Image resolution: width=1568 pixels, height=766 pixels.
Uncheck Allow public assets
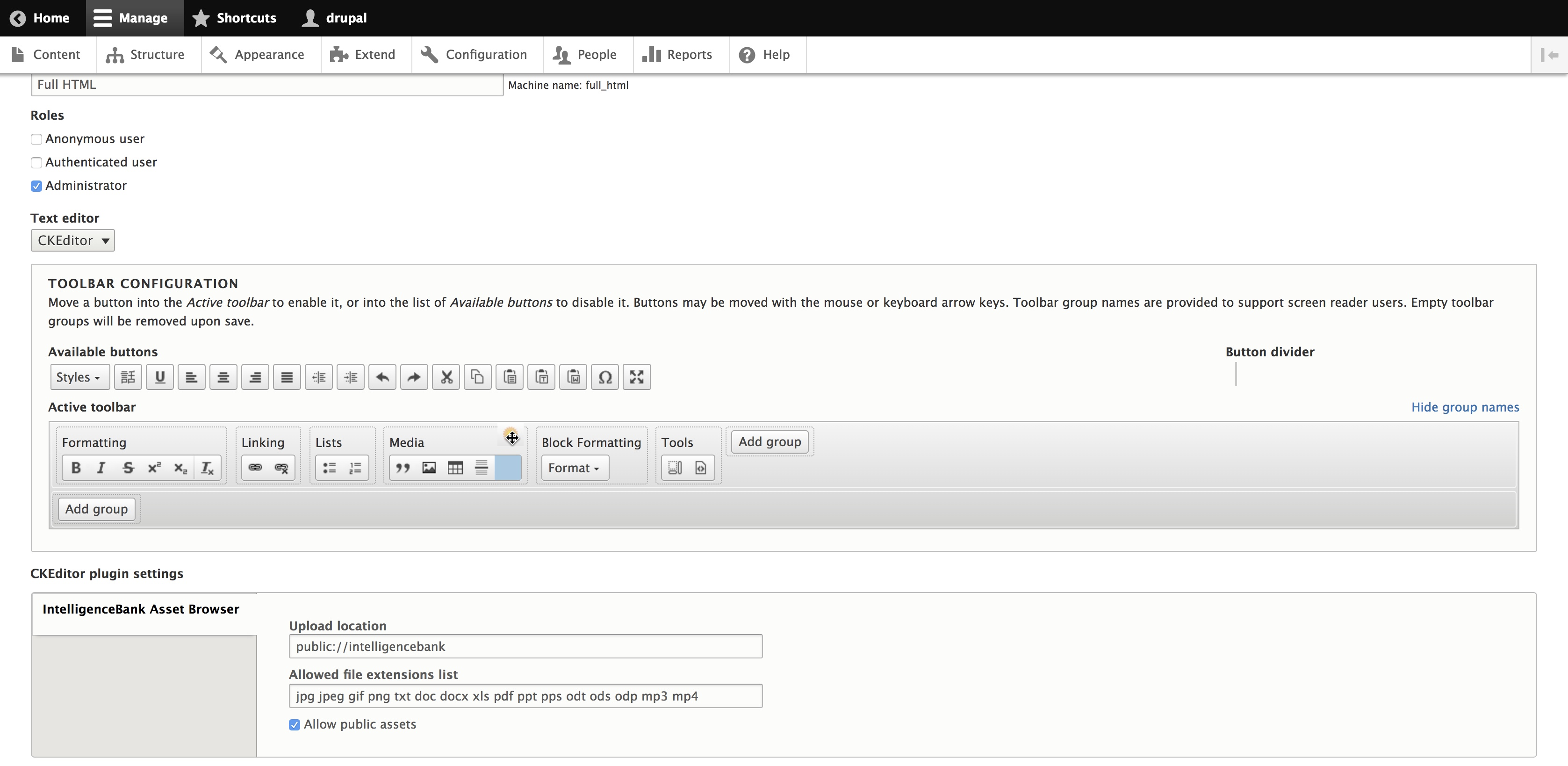[x=295, y=724]
